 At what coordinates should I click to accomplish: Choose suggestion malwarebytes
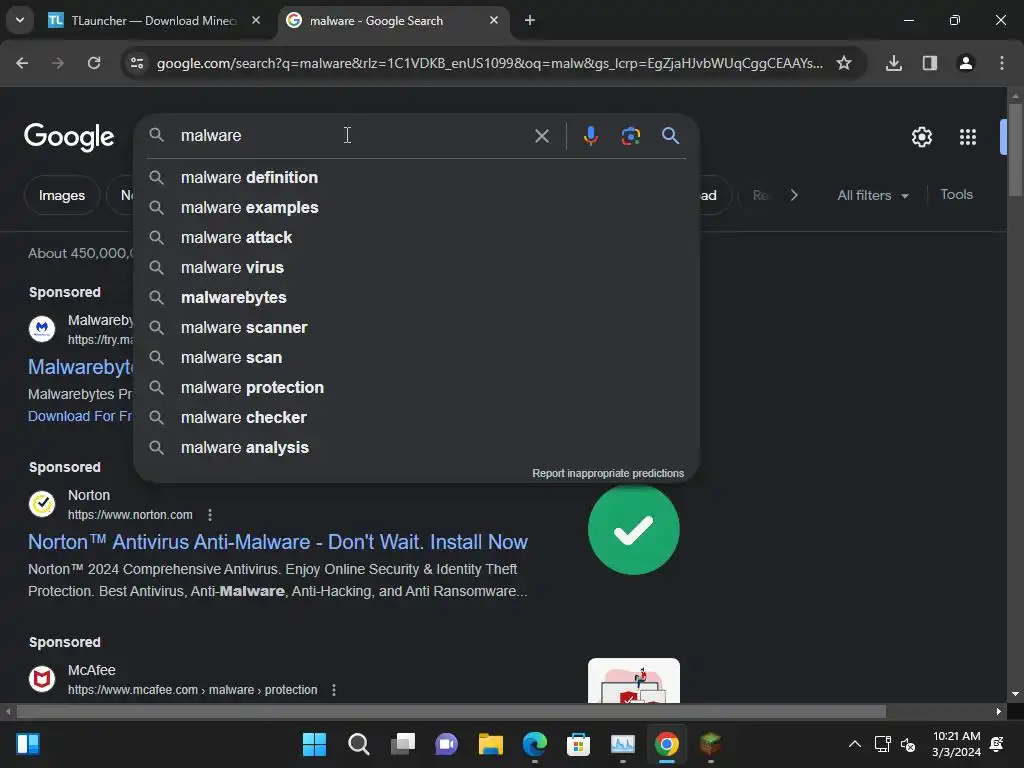pyautogui.click(x=416, y=298)
